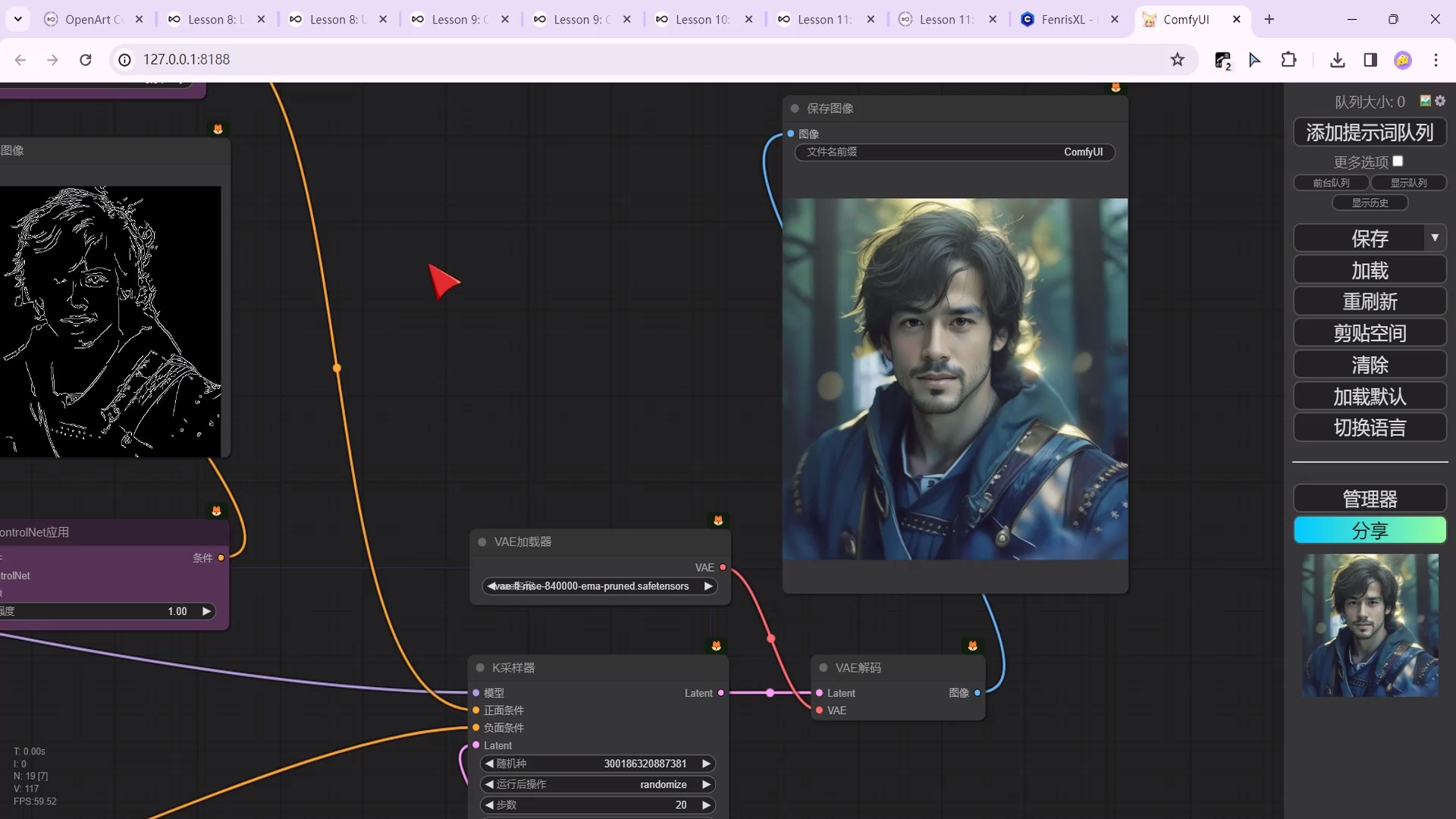Advance 运行后操作 randomize option with right arrow
Image resolution: width=1456 pixels, height=819 pixels.
(706, 784)
